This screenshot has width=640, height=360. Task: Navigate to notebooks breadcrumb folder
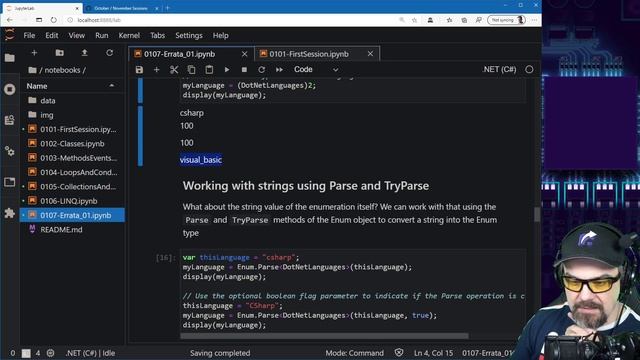(x=62, y=70)
